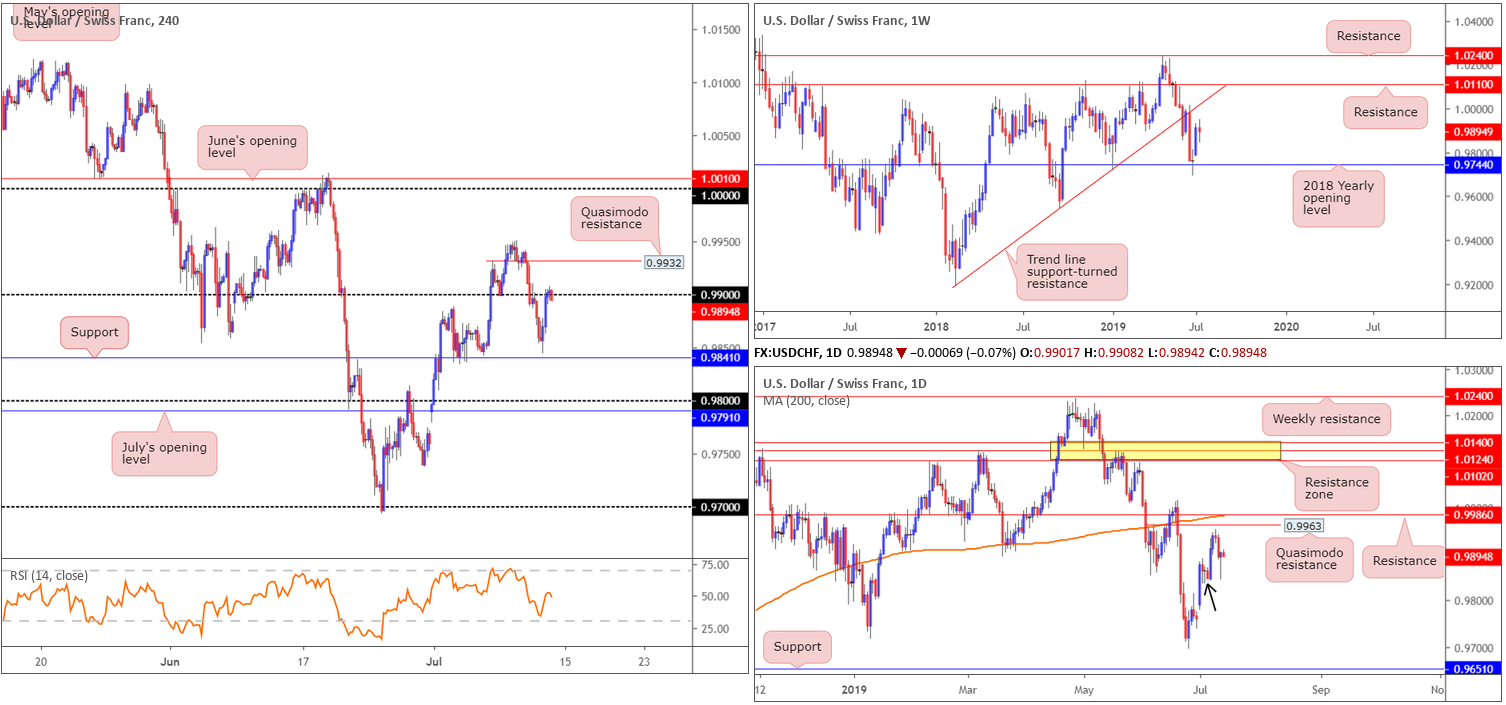Select the weekly chart title 'U.S. Dollar / Swiss Franc, 1W'
This screenshot has height=705, width=1506.
[846, 19]
